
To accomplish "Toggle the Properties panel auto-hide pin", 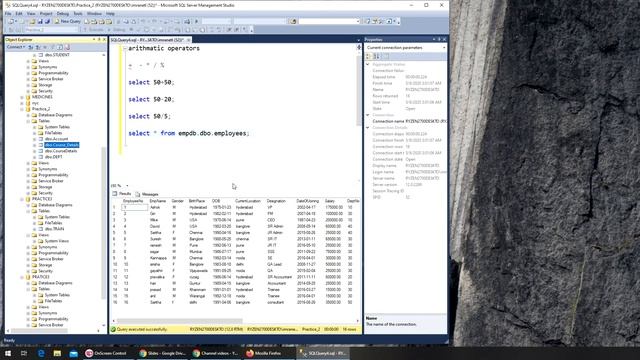I will tap(439, 40).
